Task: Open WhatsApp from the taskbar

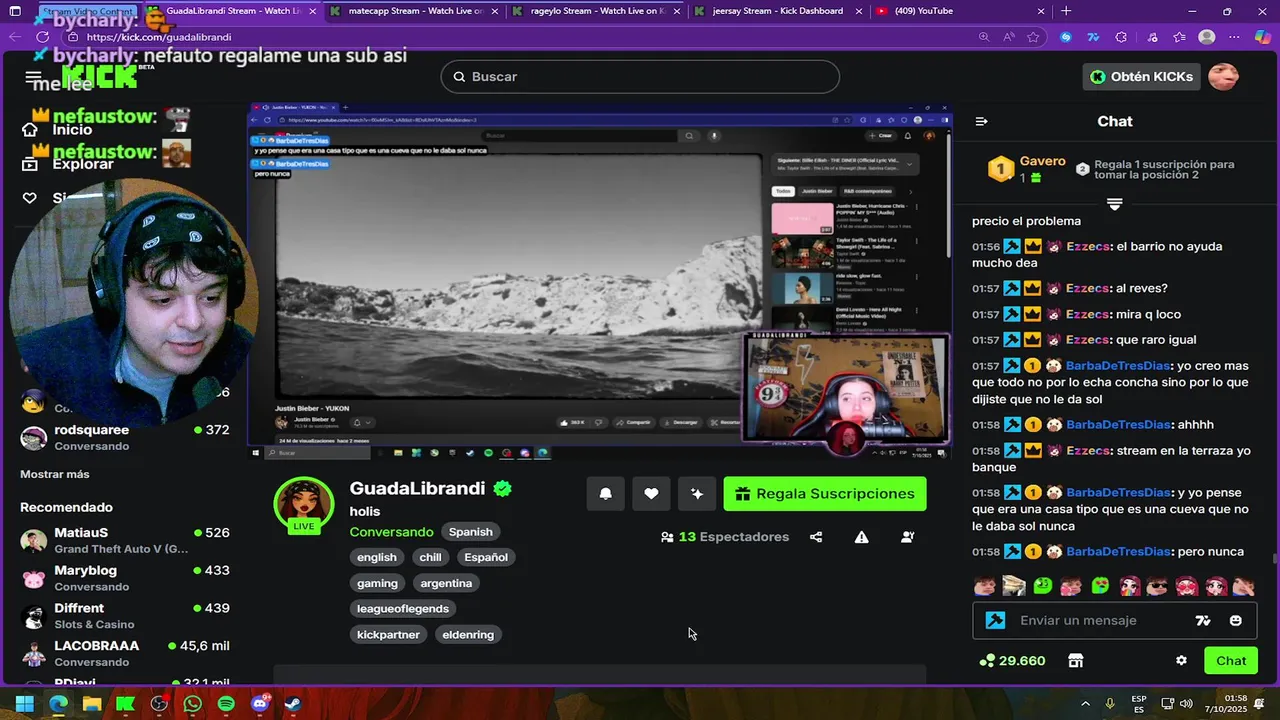Action: 193,704
